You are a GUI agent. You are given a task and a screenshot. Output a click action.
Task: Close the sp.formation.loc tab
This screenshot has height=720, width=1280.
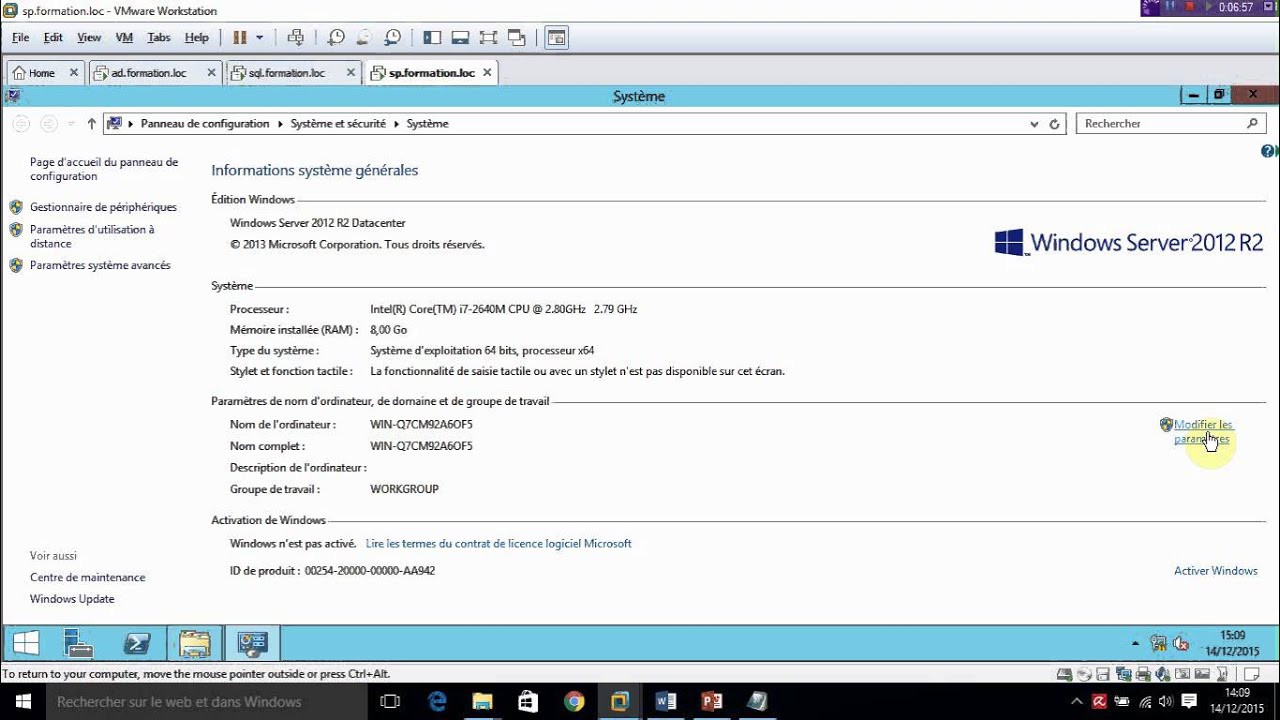point(487,72)
